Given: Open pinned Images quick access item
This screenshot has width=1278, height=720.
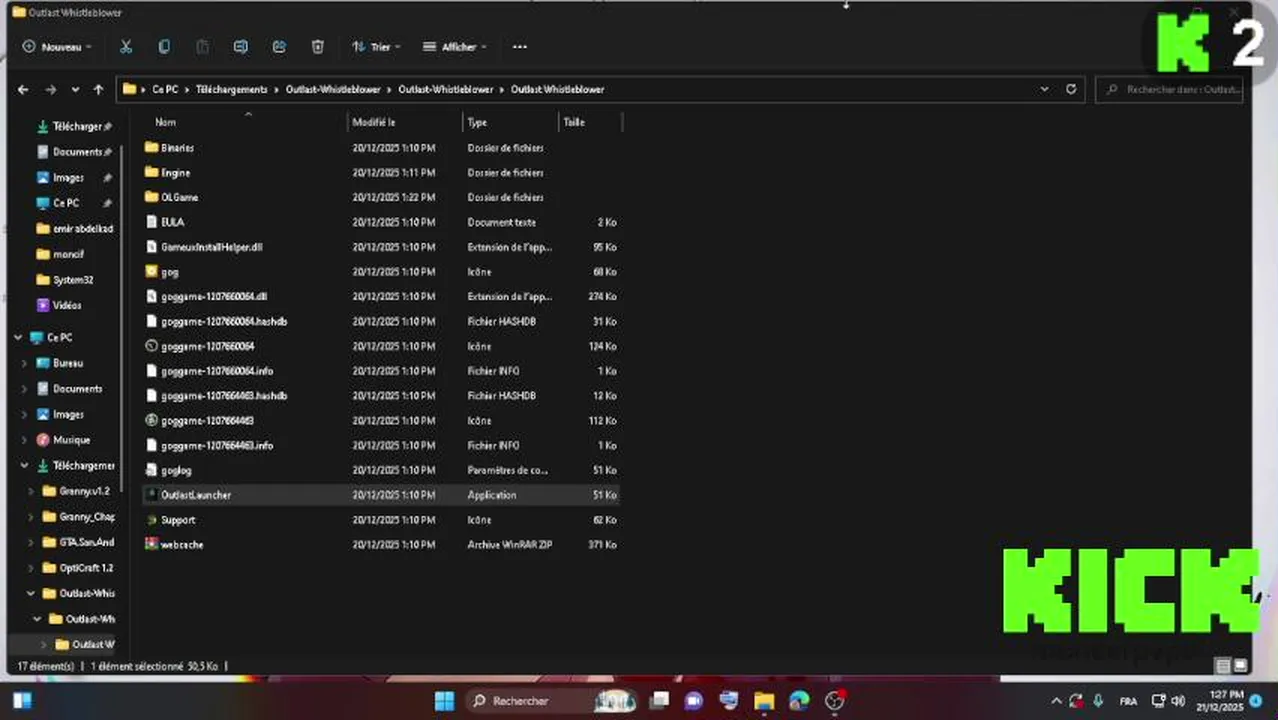Looking at the screenshot, I should pos(66,178).
